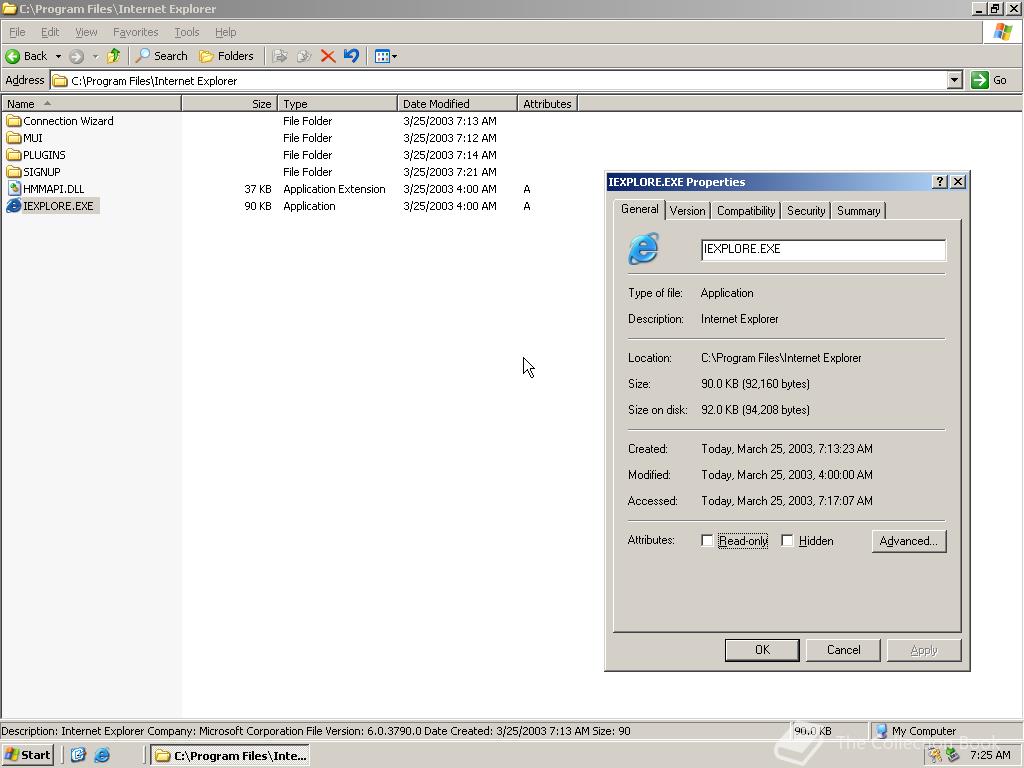Switch to the Summary tab
Screen dimensions: 1024x768
coord(858,211)
